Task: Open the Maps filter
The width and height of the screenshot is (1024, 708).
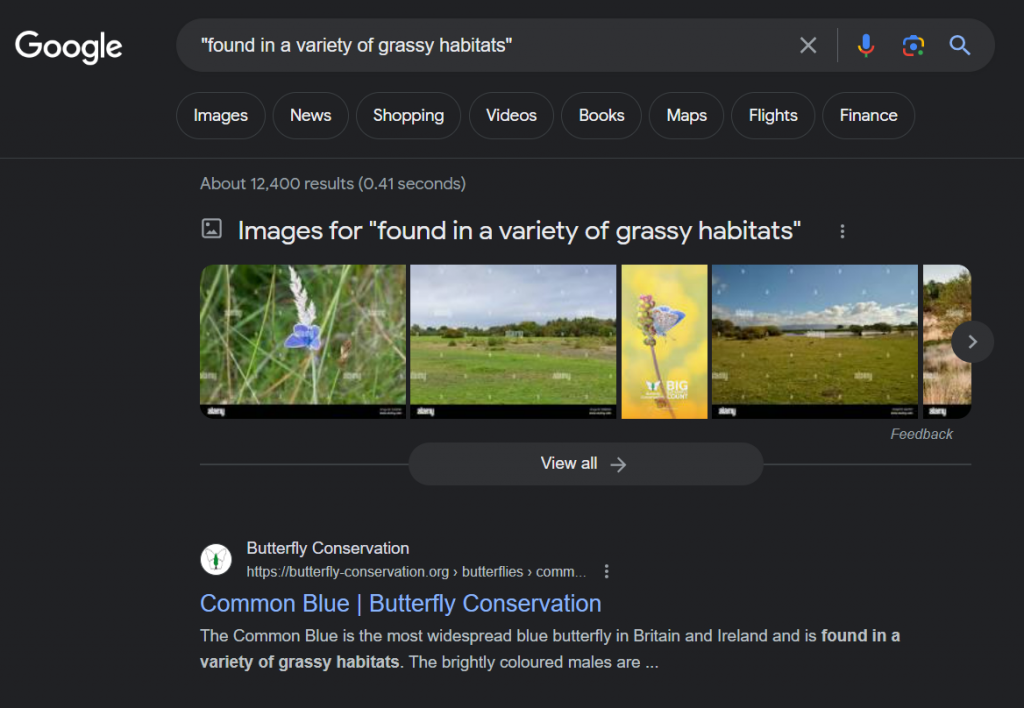Action: coord(686,116)
